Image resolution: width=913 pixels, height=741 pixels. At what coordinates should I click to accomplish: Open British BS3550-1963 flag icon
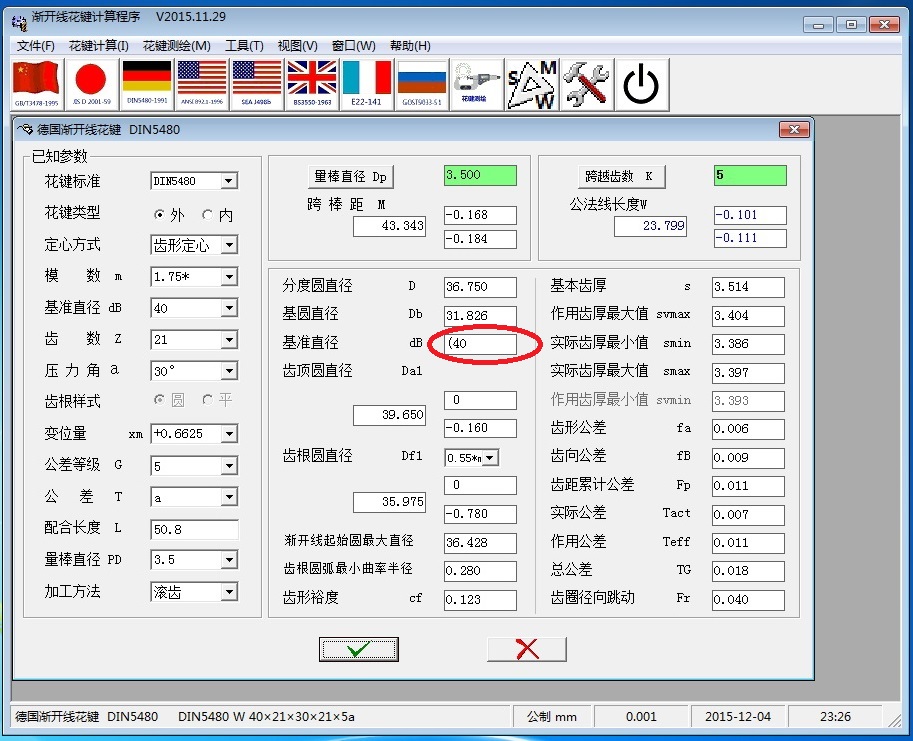pos(312,84)
